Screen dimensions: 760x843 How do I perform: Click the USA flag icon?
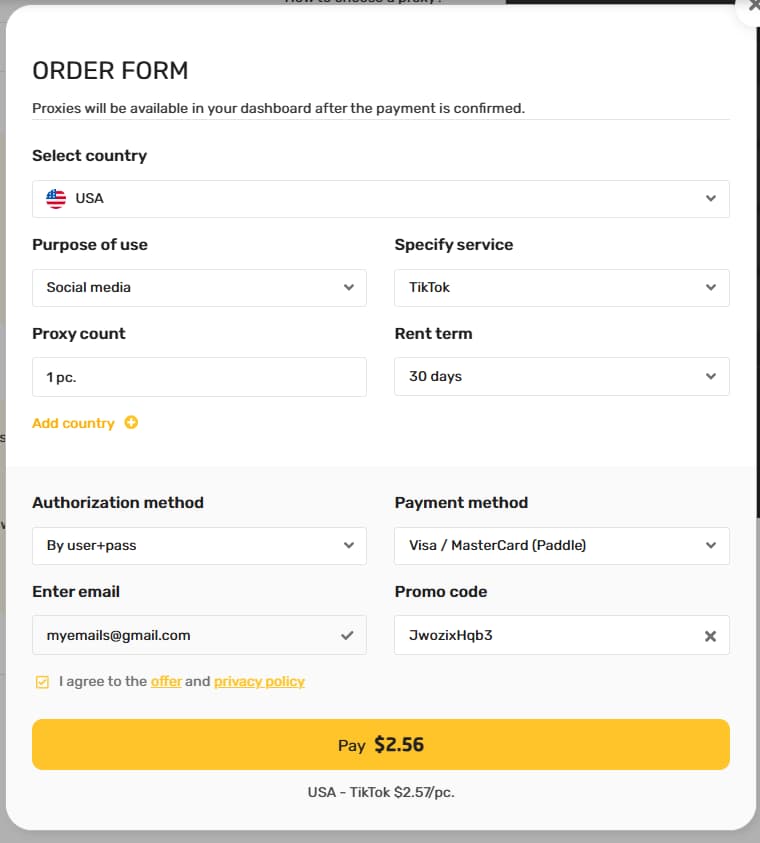[56, 198]
